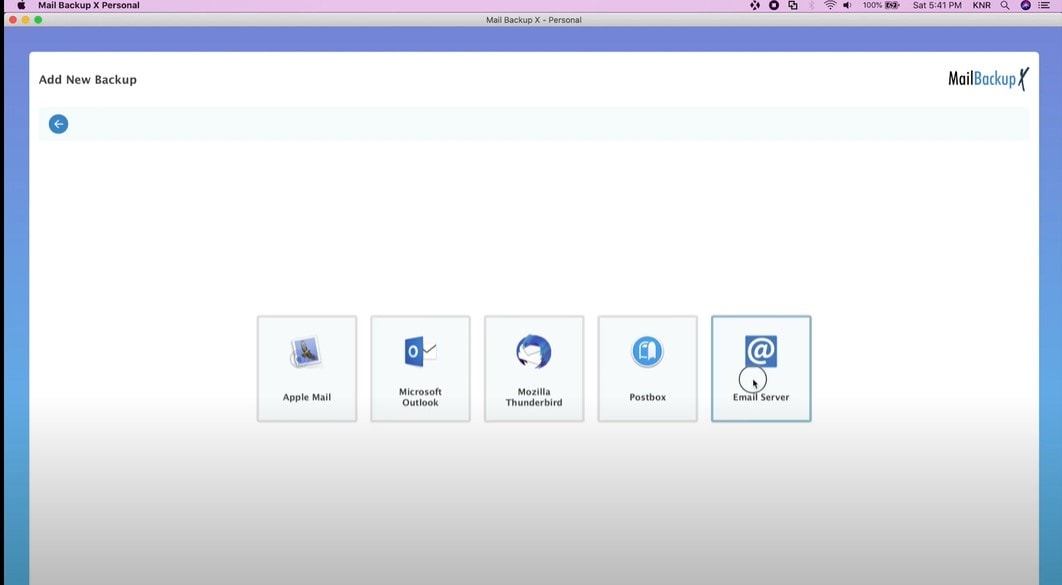Click the Wi-Fi status icon
Viewport: 1062px width, 585px height.
(830, 5)
